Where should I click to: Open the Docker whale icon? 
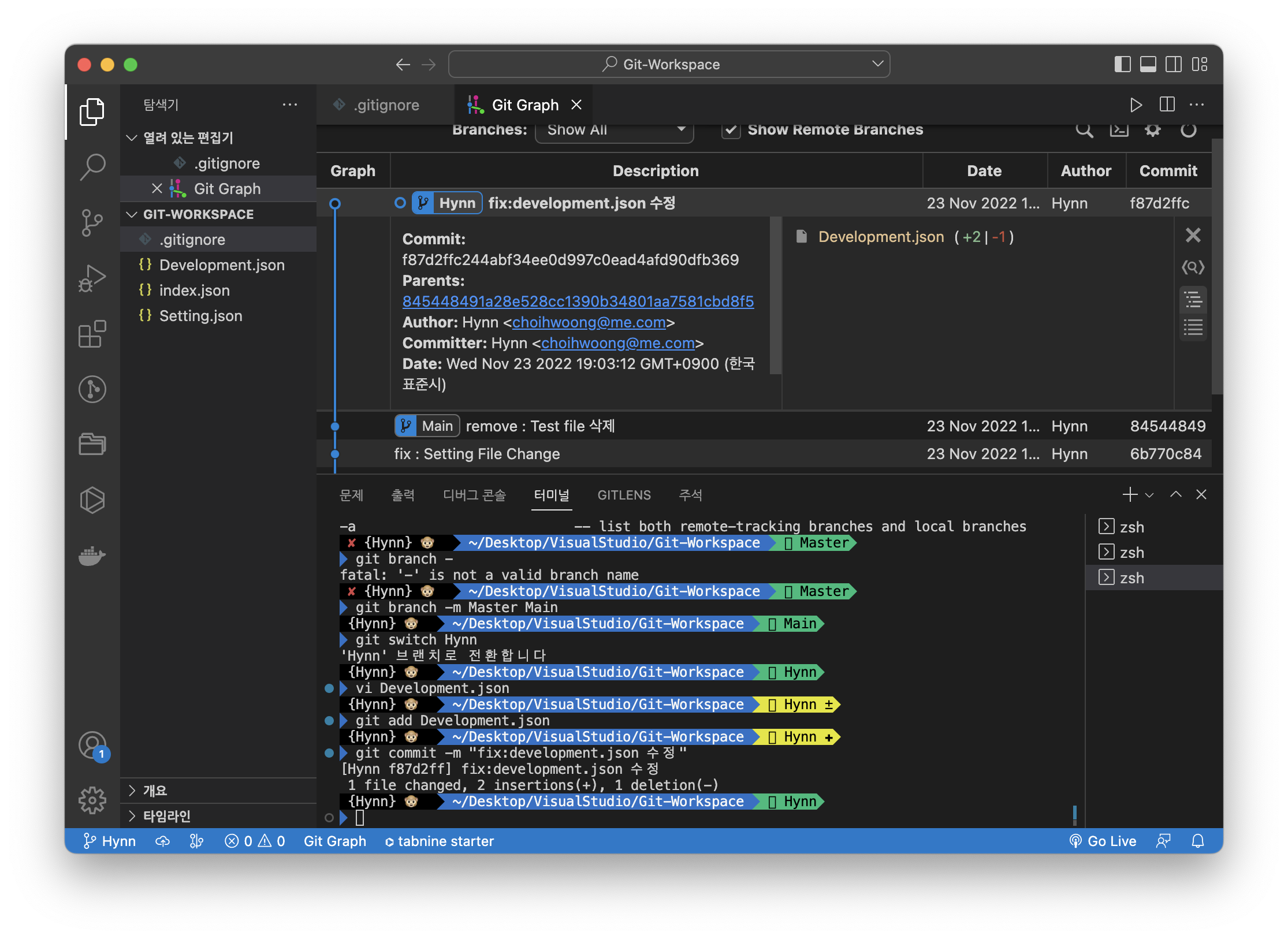(x=92, y=556)
